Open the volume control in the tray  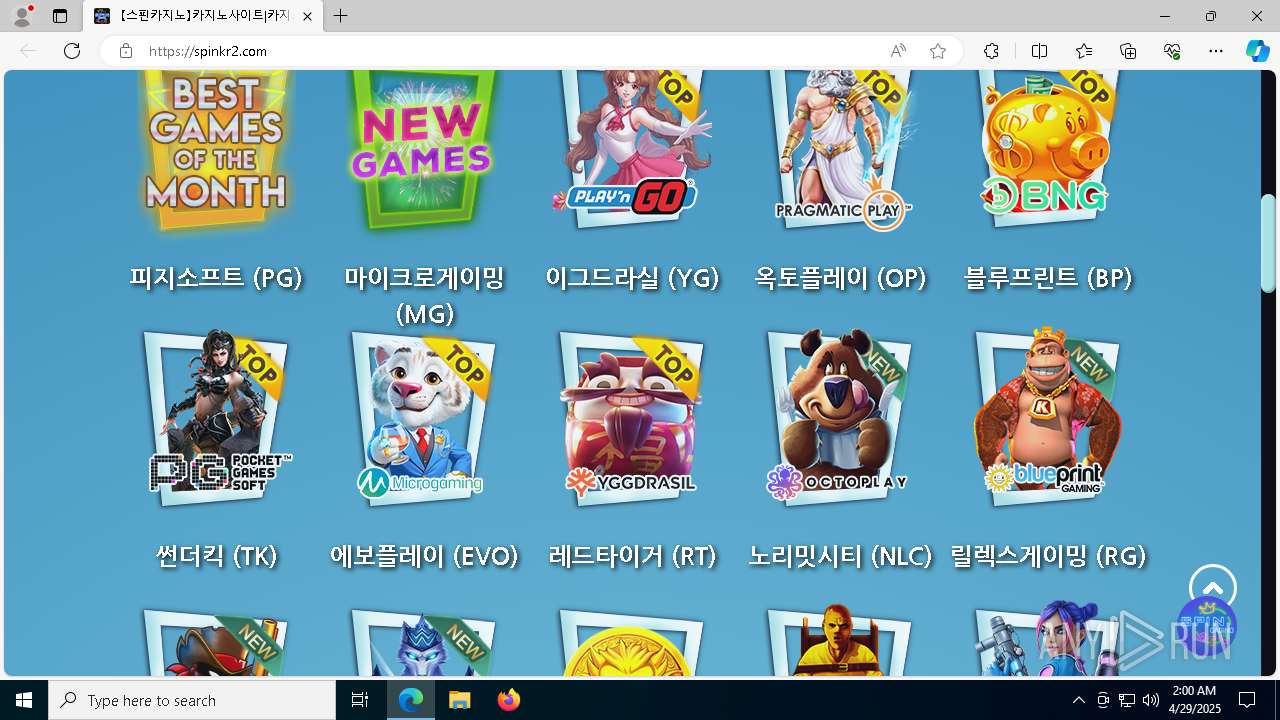(x=1150, y=700)
